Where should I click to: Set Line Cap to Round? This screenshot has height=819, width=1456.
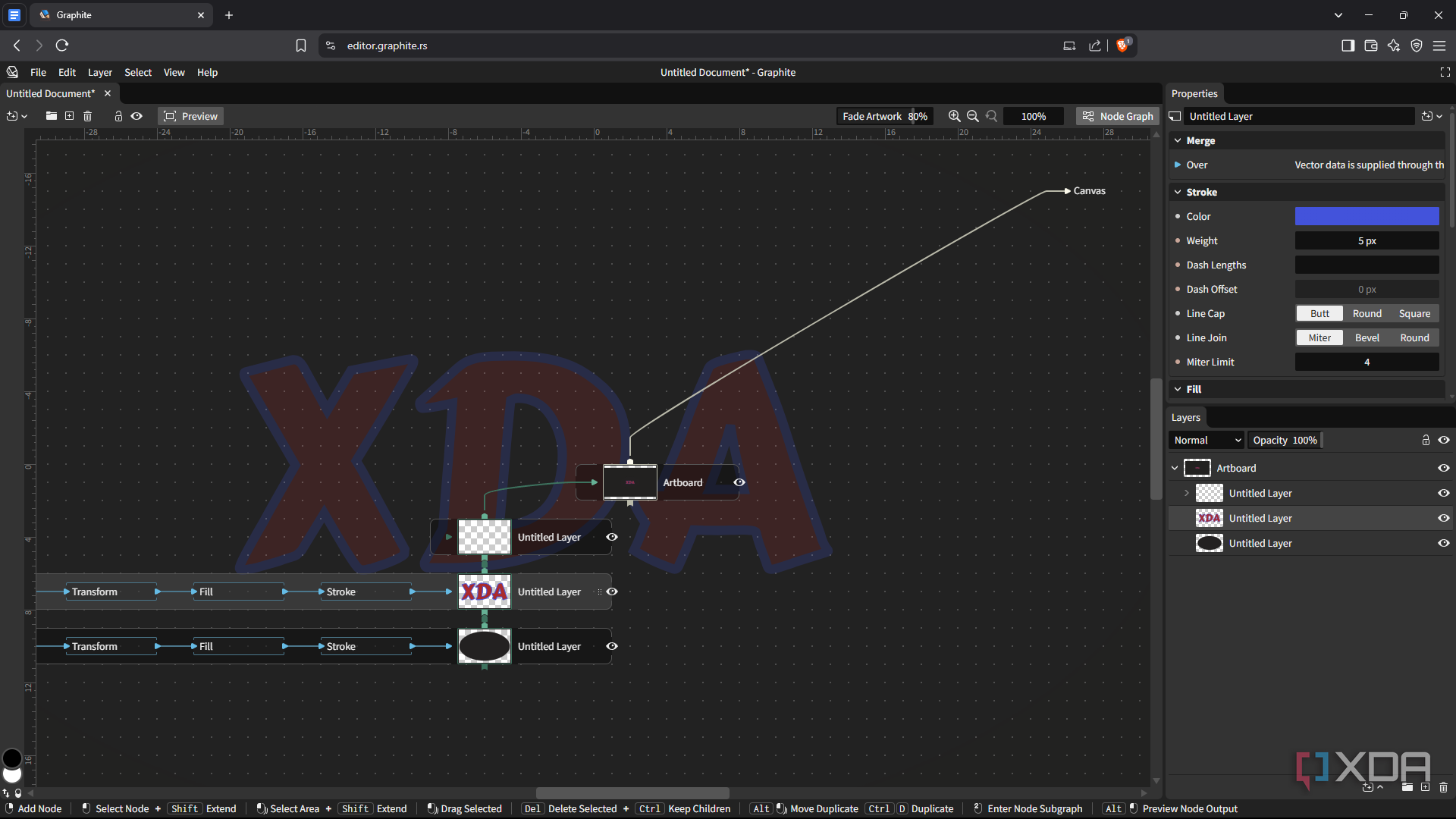1367,313
